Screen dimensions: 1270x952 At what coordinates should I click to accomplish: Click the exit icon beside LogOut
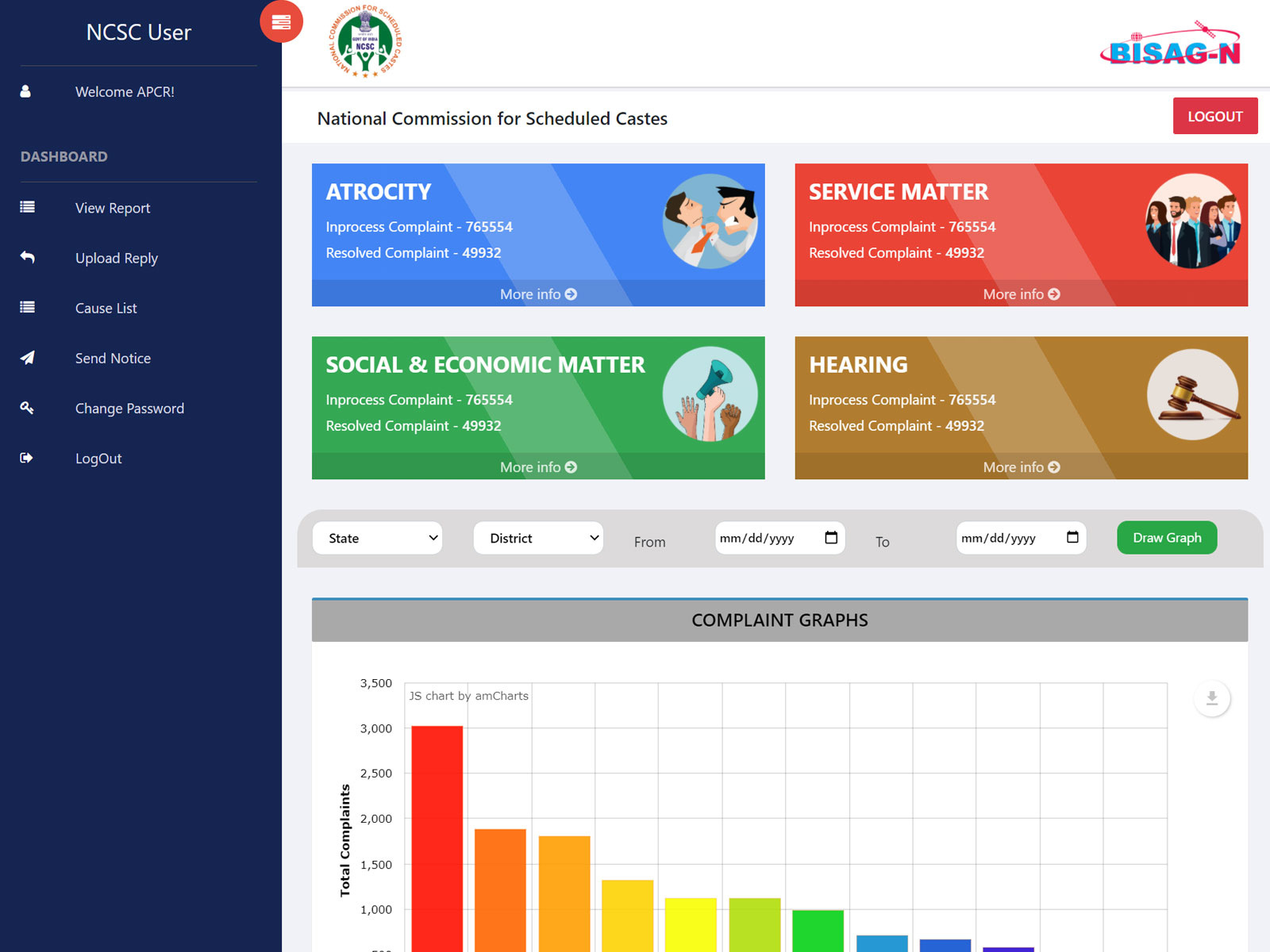[25, 458]
